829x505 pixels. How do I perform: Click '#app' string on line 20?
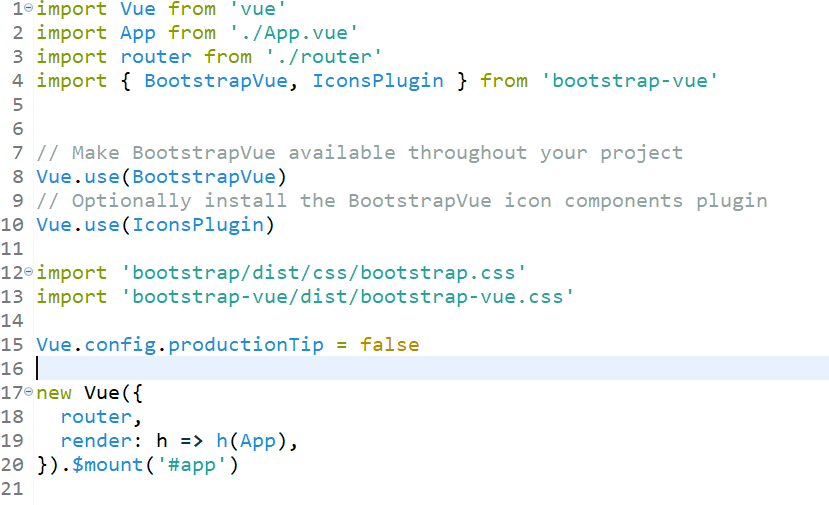(192, 465)
